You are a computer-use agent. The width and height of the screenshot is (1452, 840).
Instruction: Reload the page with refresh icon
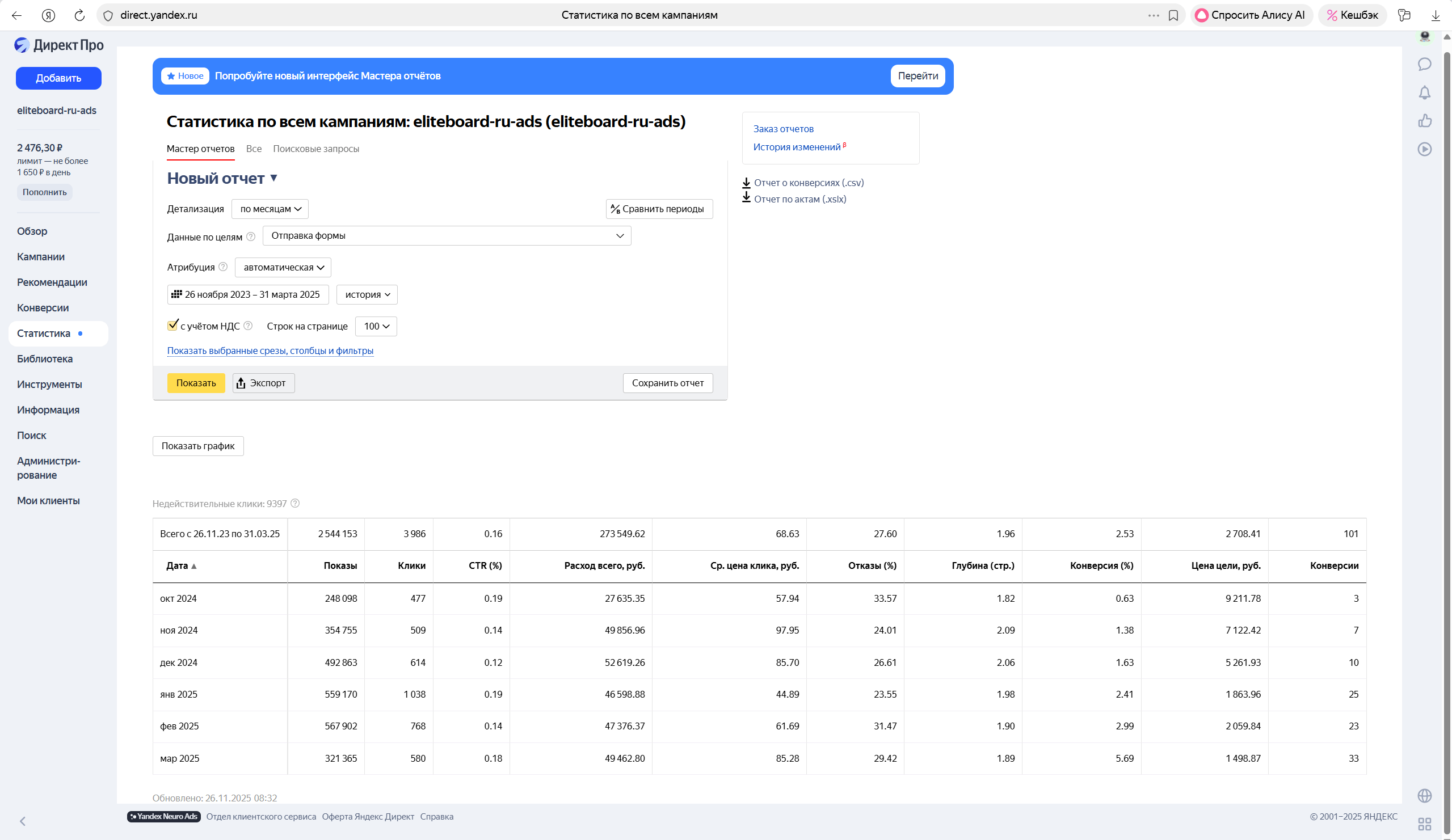pos(79,15)
